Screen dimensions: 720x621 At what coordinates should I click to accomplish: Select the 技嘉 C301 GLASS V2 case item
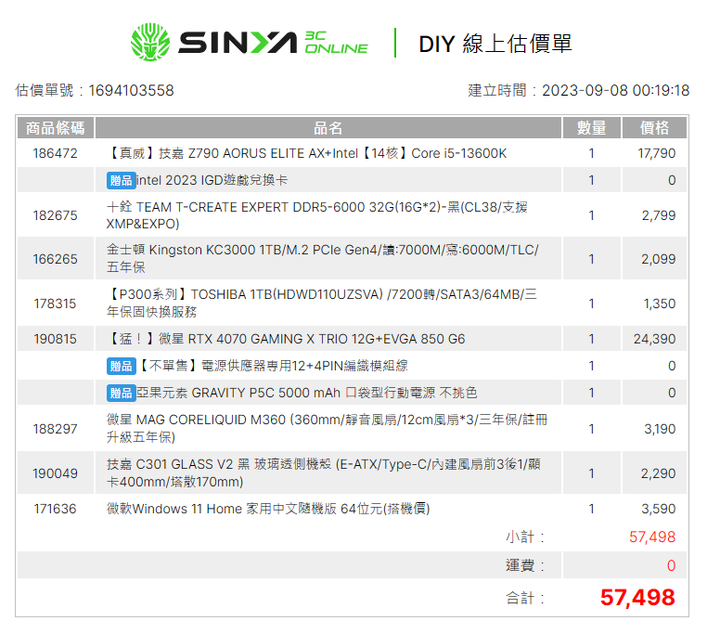click(x=324, y=473)
